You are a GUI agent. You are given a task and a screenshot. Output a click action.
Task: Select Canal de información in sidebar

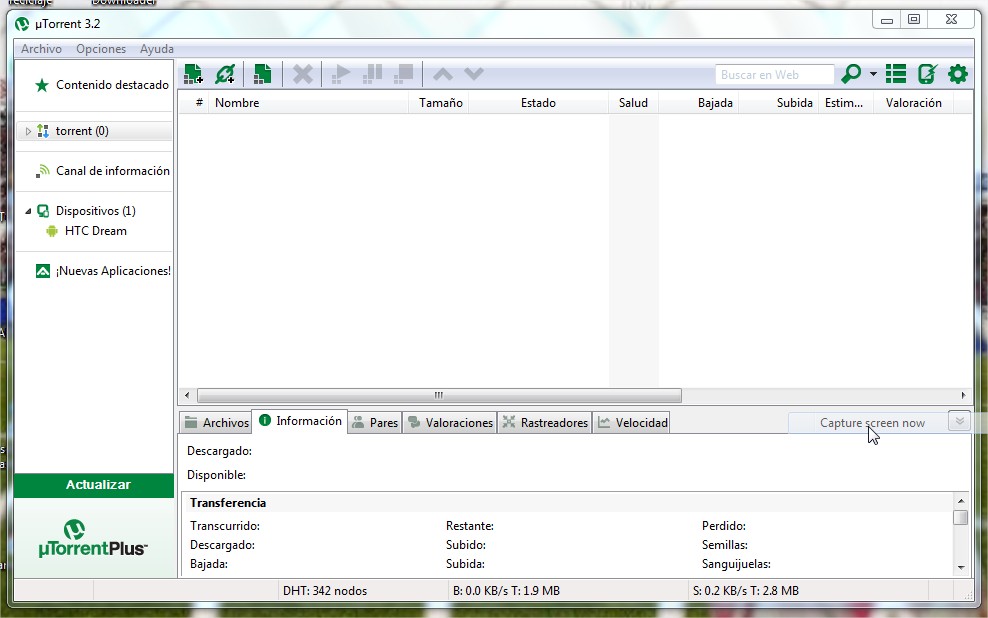[113, 171]
